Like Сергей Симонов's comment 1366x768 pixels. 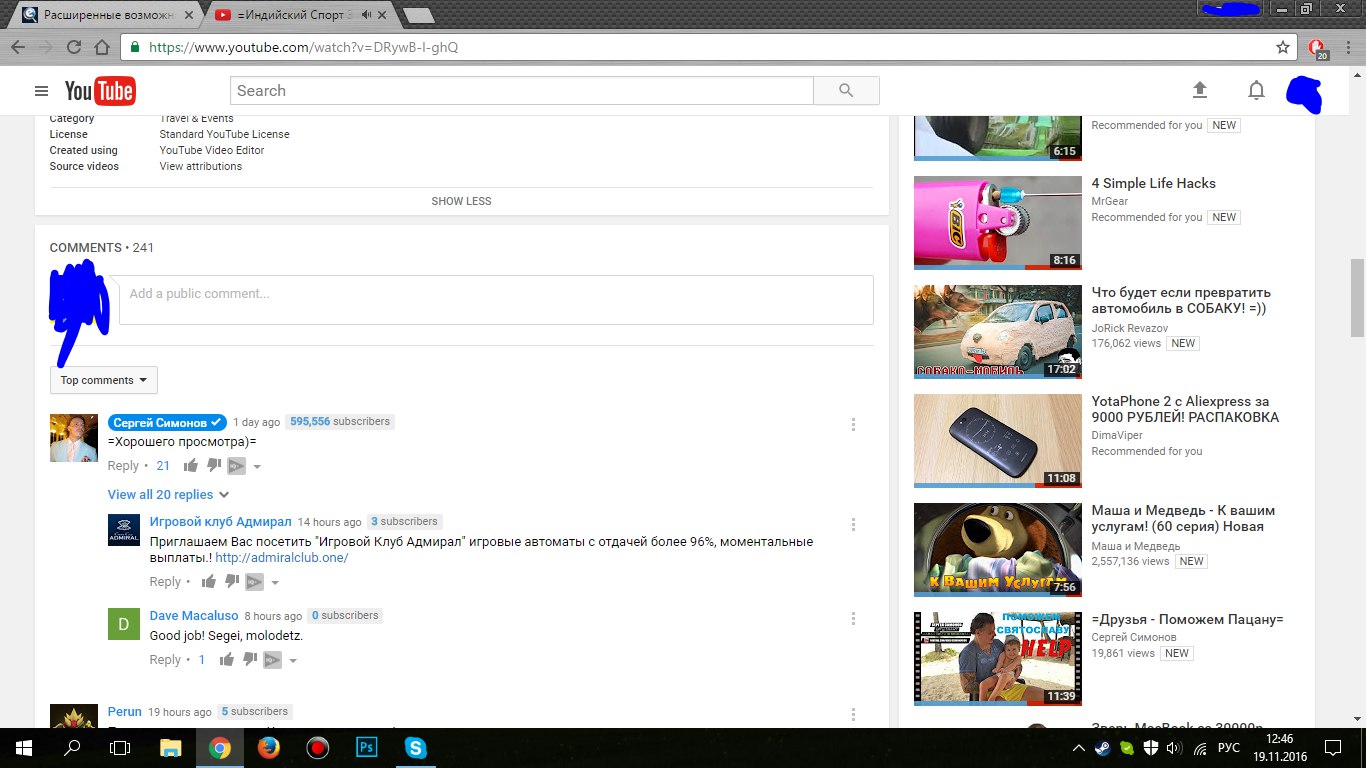[x=190, y=465]
